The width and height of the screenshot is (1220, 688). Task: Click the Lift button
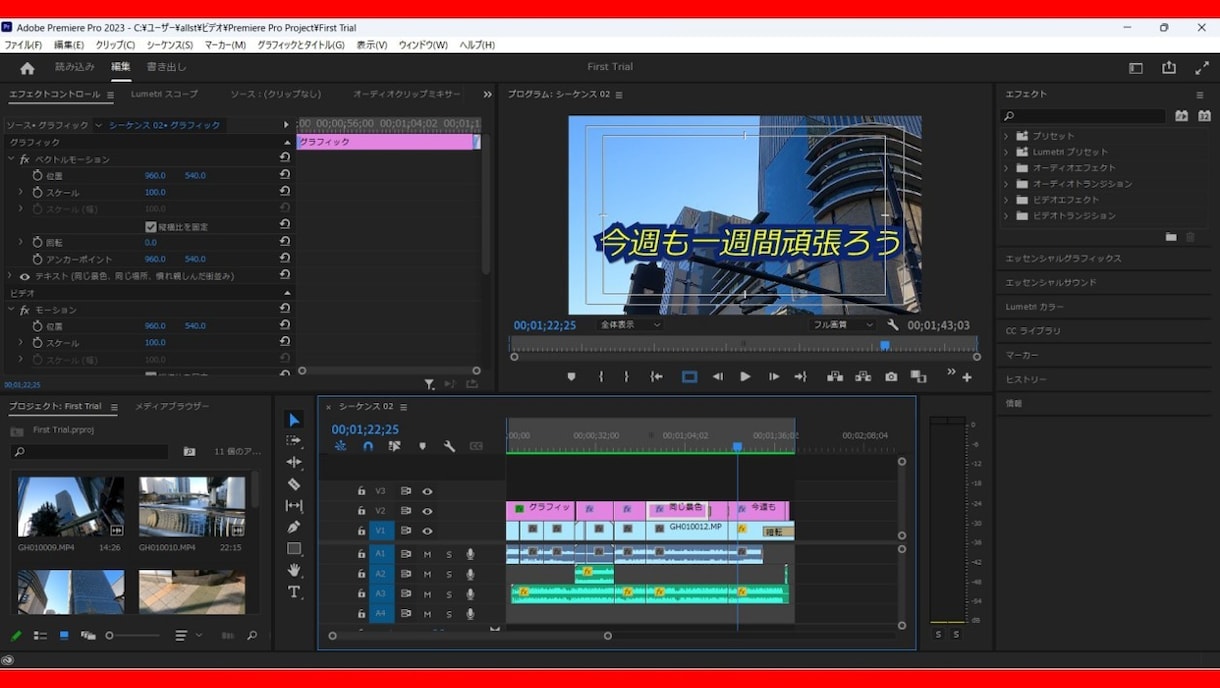tap(835, 377)
